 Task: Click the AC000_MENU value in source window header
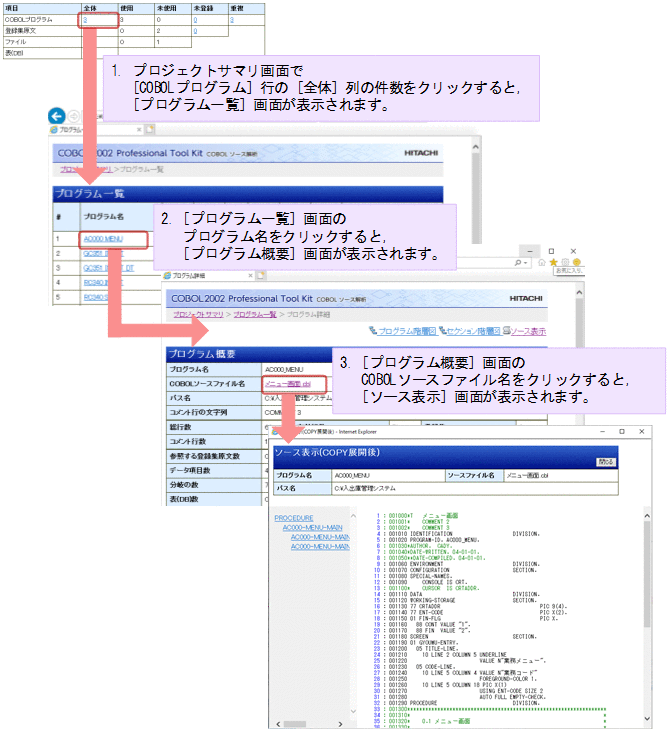pos(352,476)
